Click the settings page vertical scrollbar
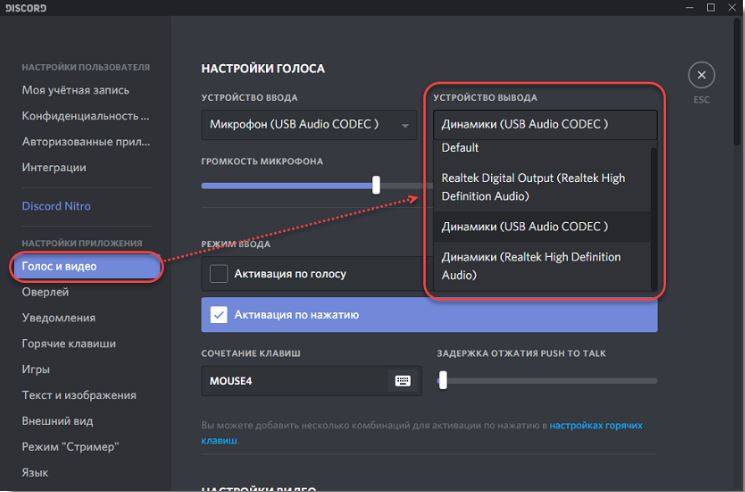This screenshot has width=745, height=492. pyautogui.click(x=737, y=81)
